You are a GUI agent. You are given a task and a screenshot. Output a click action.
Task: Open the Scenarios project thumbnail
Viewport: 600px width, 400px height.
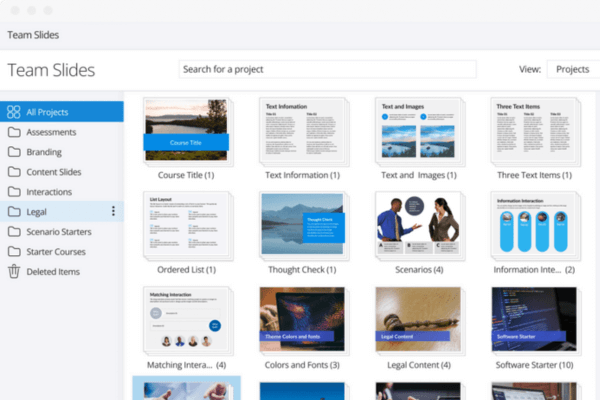click(420, 226)
